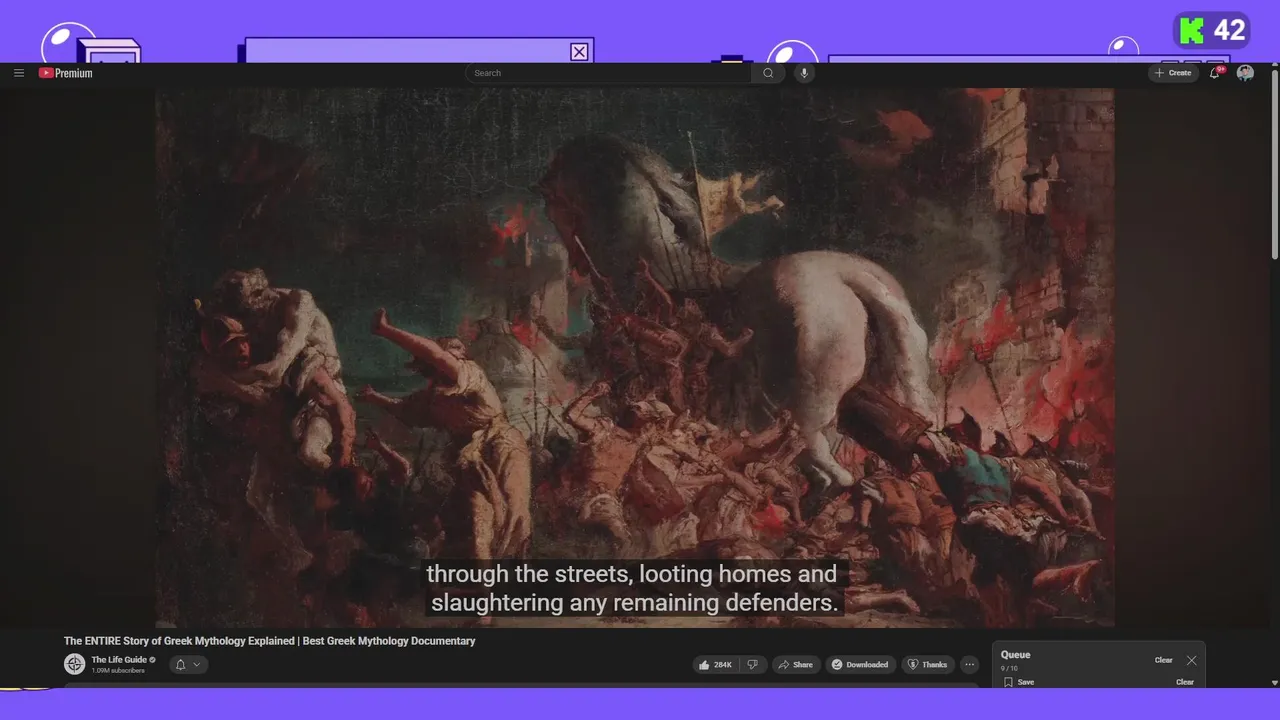The image size is (1280, 720).
Task: Open the Create menu
Action: coord(1173,73)
